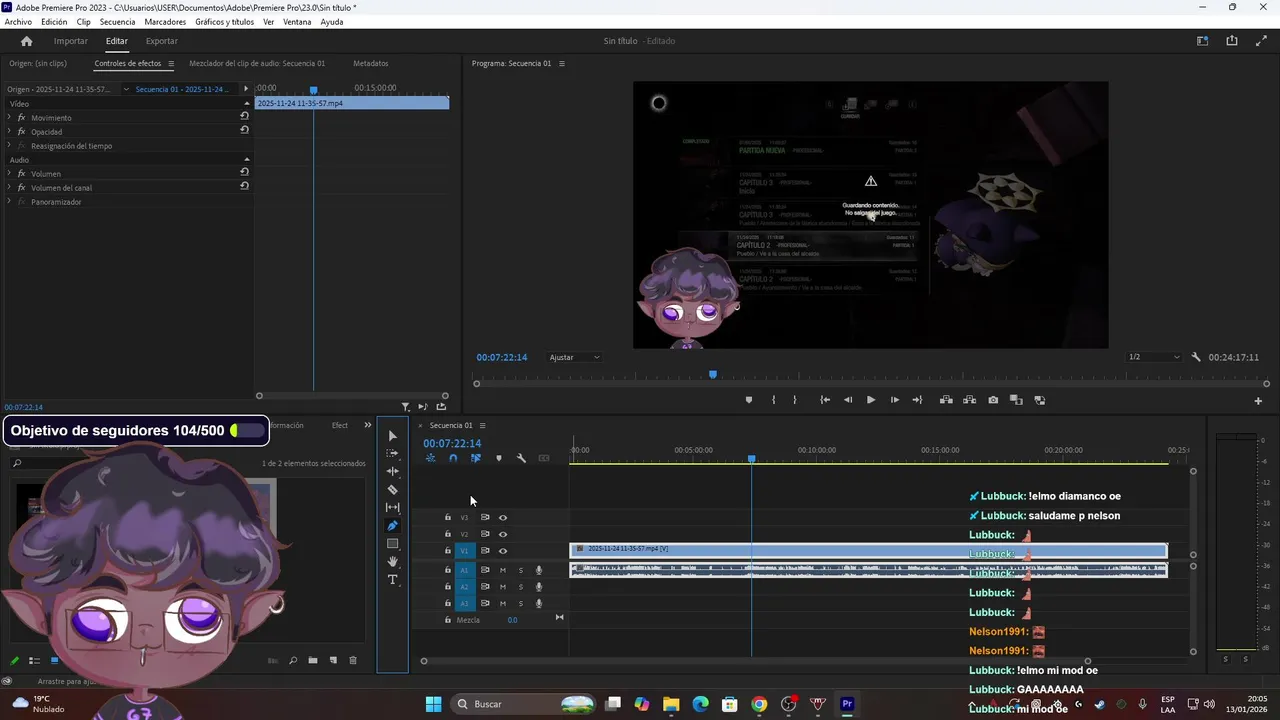Select the Ripple Edit tool
The width and height of the screenshot is (1280, 720).
(x=392, y=472)
